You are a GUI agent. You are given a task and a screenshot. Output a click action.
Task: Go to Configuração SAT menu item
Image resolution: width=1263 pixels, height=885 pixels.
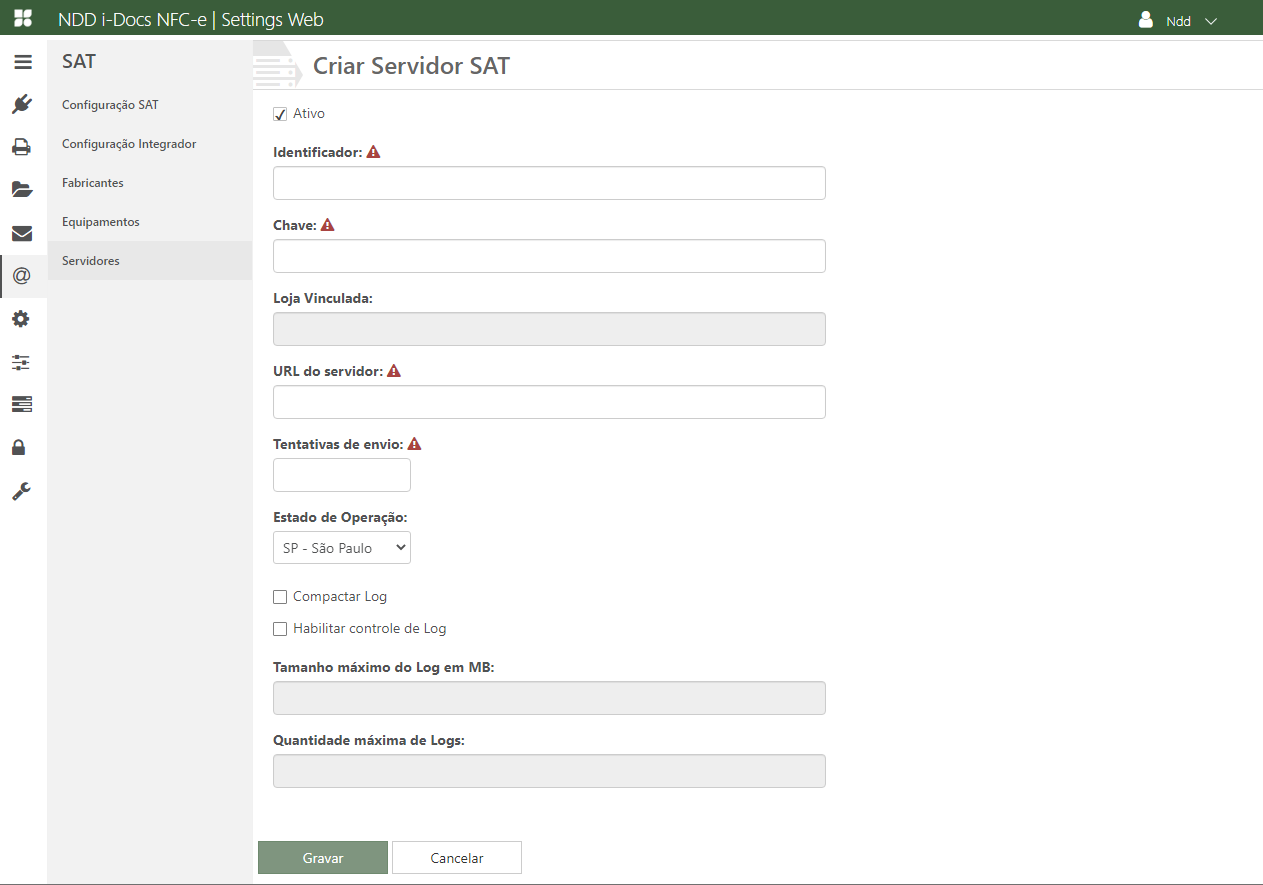(x=110, y=105)
